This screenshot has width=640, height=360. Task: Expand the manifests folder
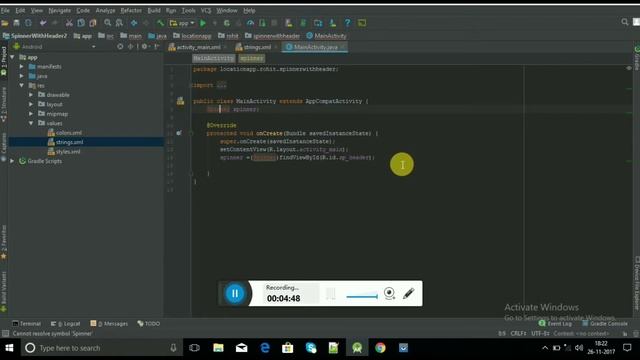coord(22,67)
